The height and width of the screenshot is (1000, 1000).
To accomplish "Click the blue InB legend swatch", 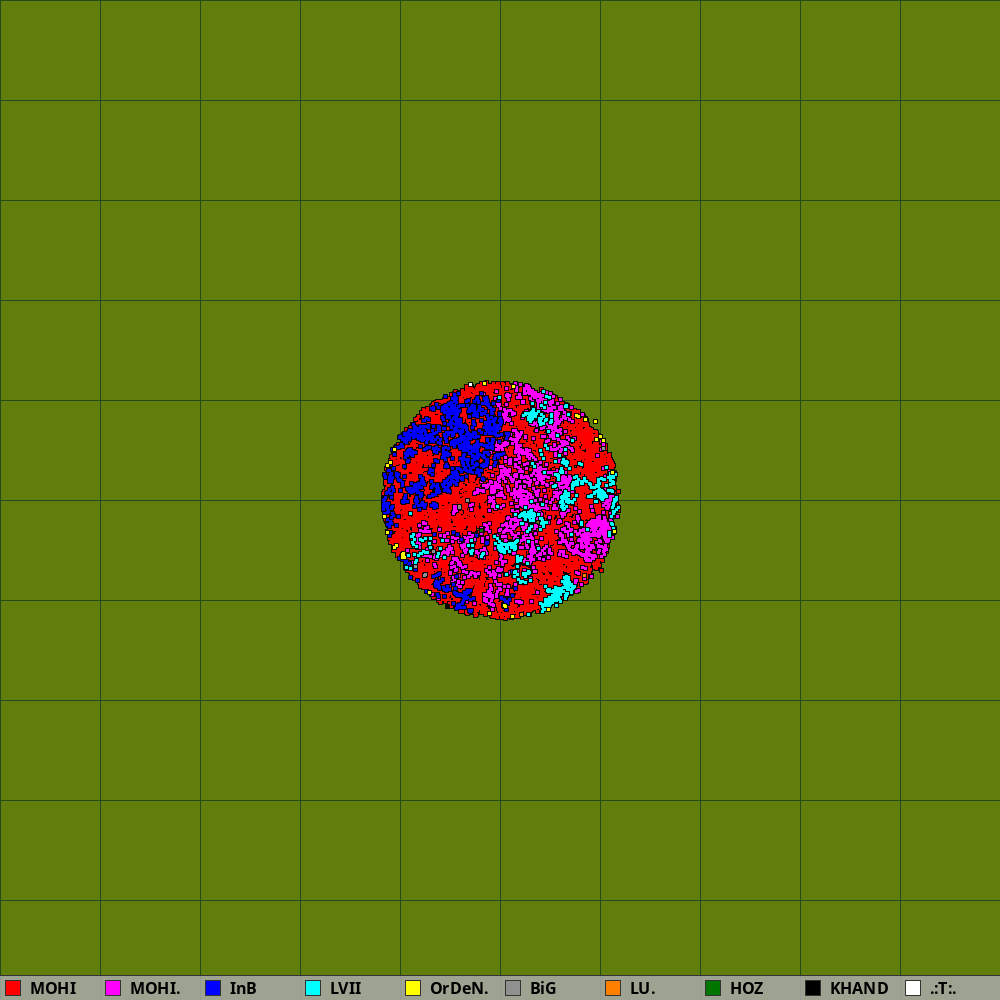I will [213, 988].
